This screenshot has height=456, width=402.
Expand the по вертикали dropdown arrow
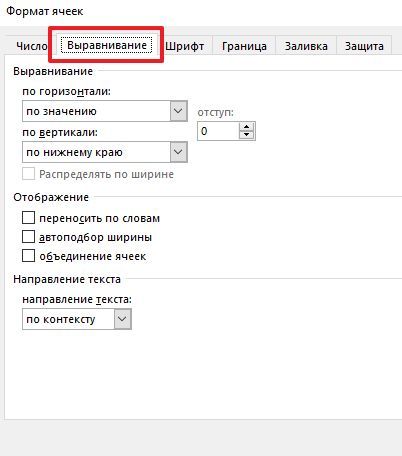(179, 152)
